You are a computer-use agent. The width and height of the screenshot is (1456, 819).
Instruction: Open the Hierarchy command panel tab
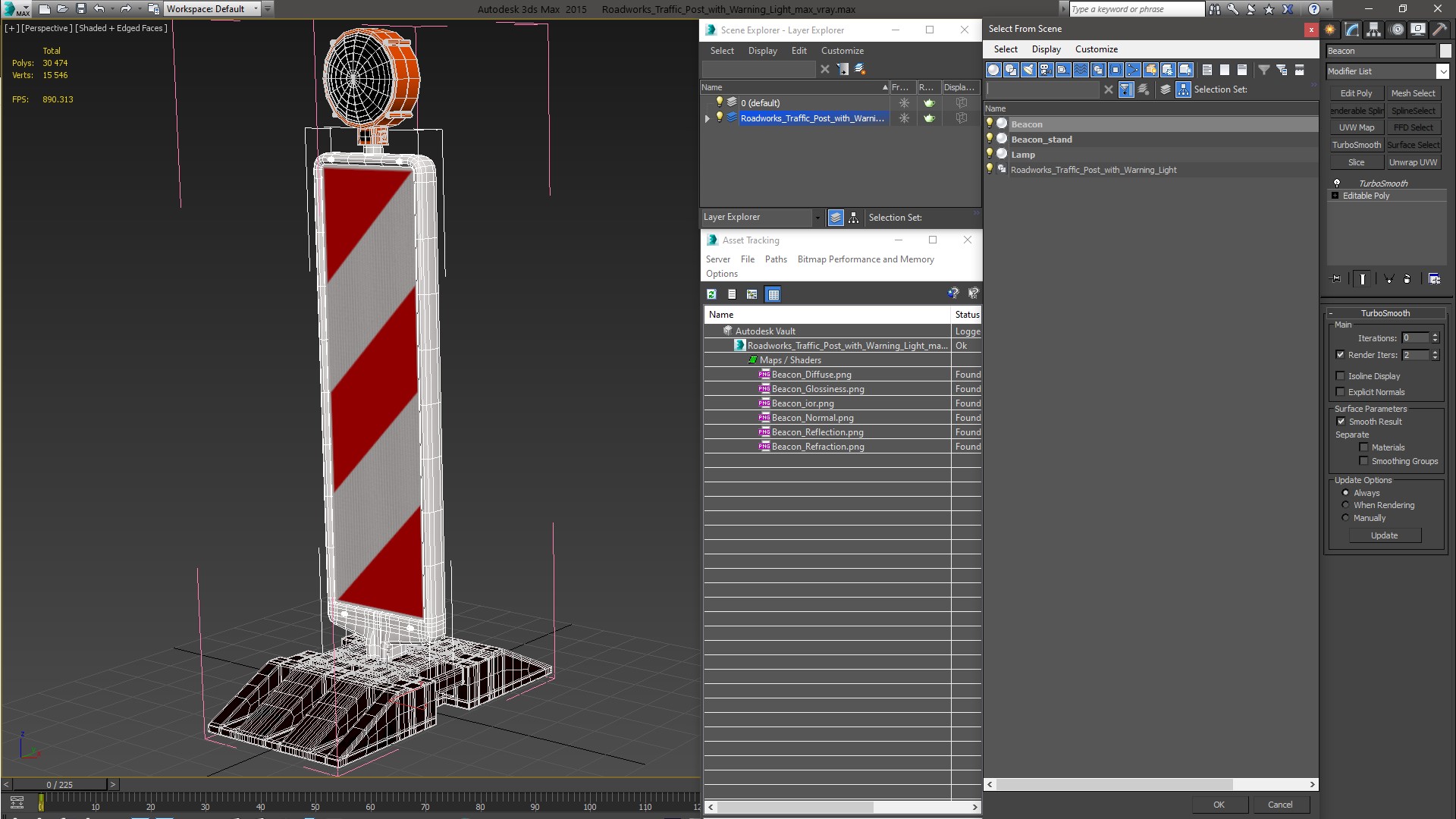point(1374,30)
